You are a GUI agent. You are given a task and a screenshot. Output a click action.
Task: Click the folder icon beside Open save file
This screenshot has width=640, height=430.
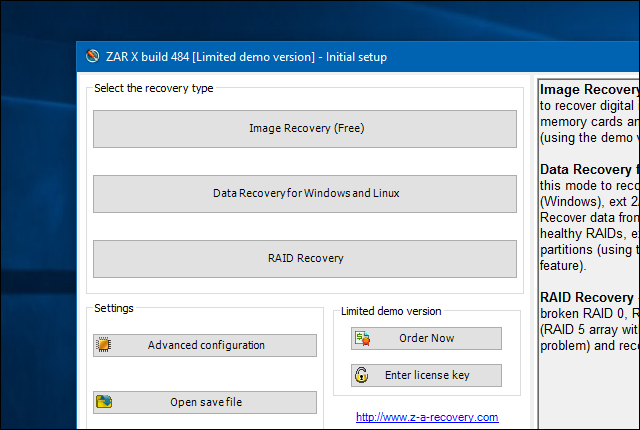104,402
